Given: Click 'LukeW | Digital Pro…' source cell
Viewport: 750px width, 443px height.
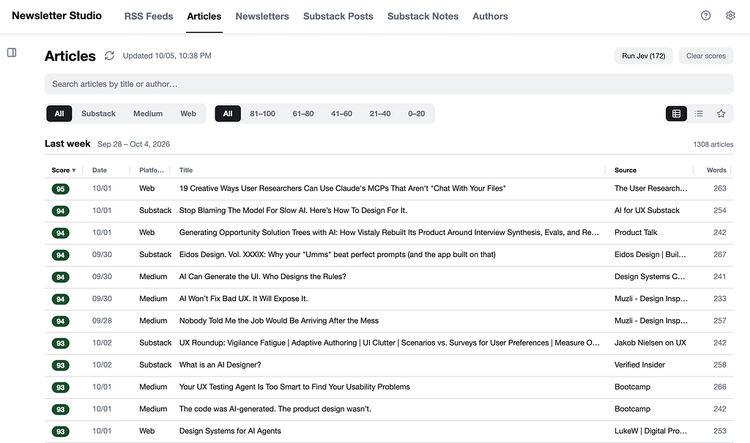Looking at the screenshot, I should [651, 431].
